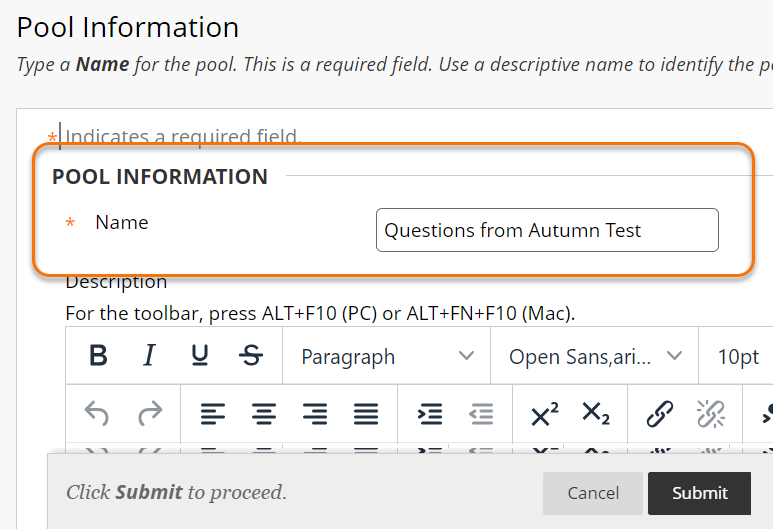
Task: Underline the selected text
Action: [x=200, y=356]
